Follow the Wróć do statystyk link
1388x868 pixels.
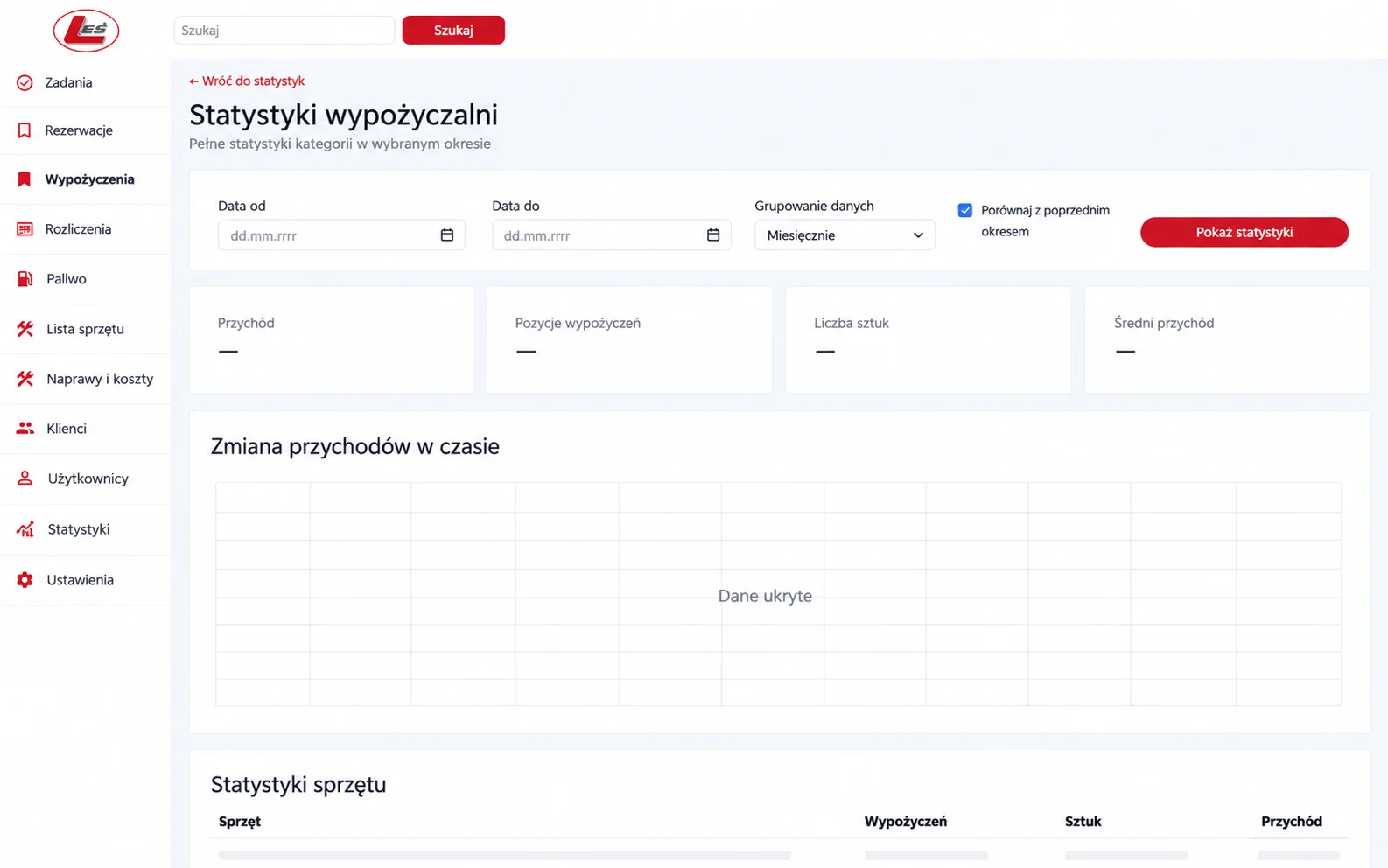(x=247, y=80)
